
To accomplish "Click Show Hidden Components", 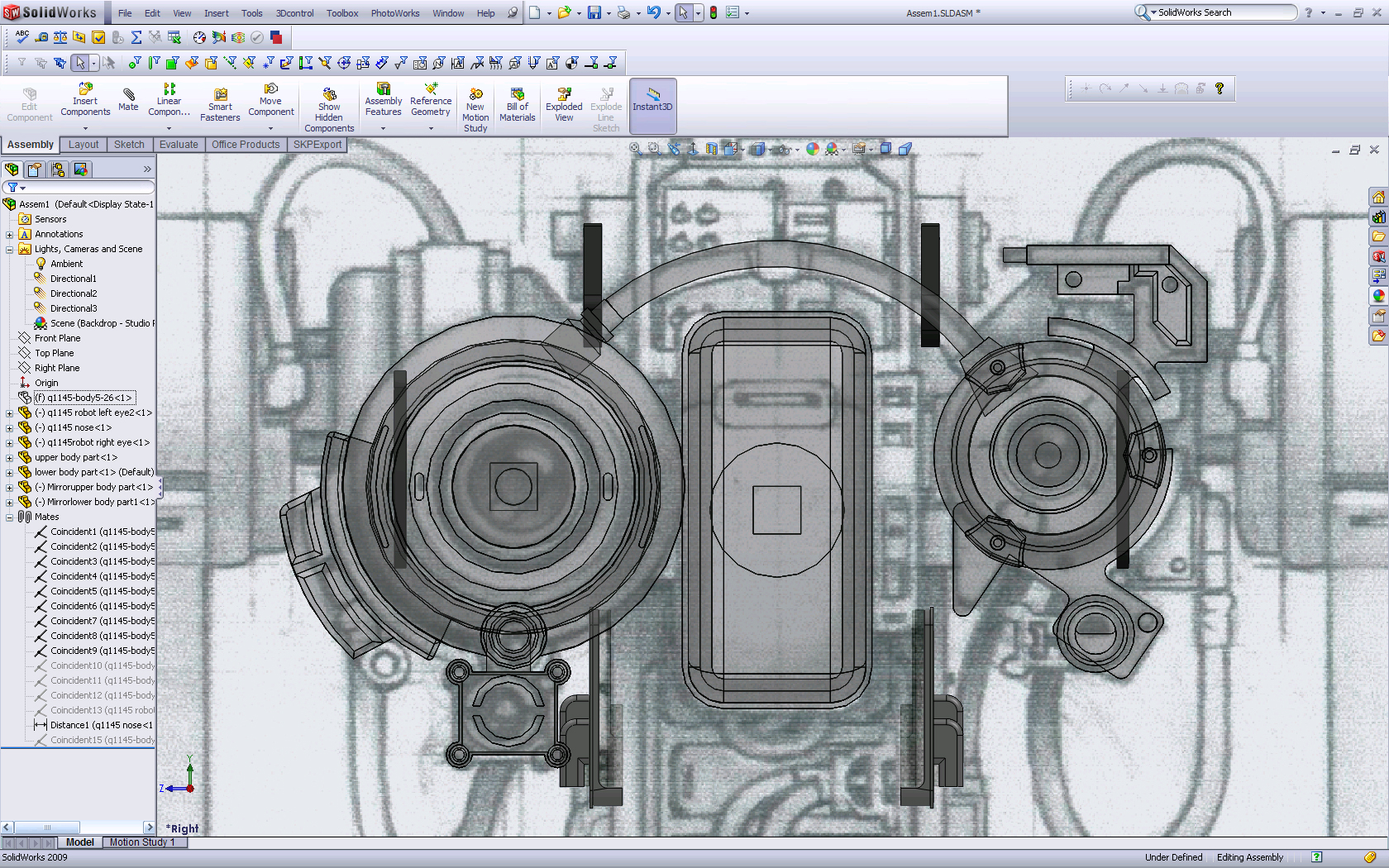I will (329, 110).
